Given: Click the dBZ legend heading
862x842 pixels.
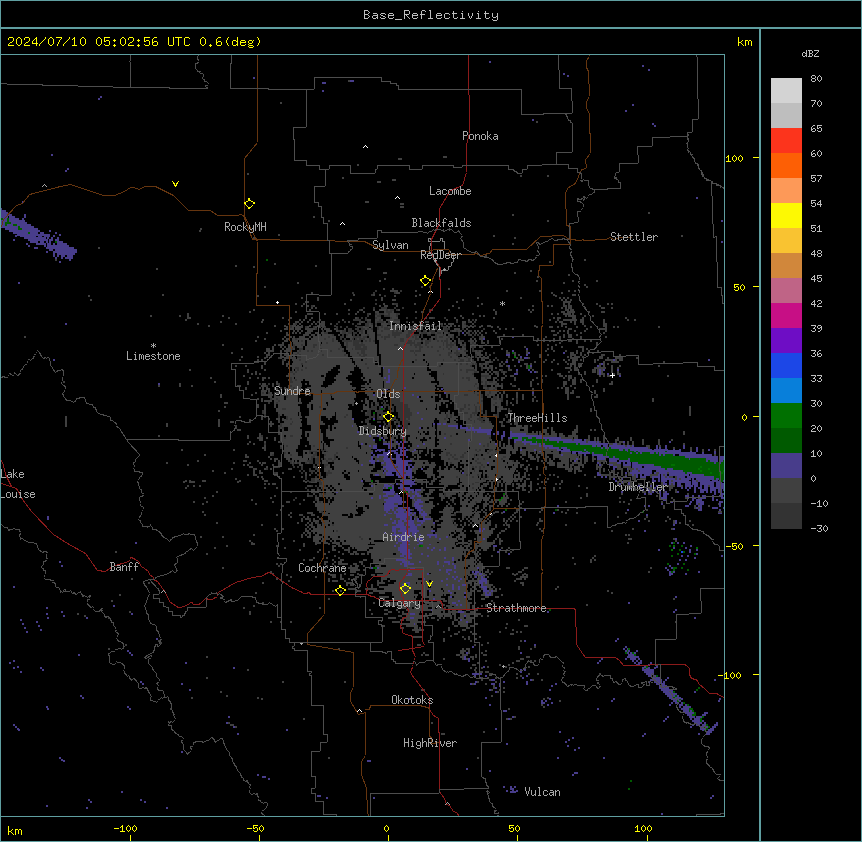Looking at the screenshot, I should [810, 53].
